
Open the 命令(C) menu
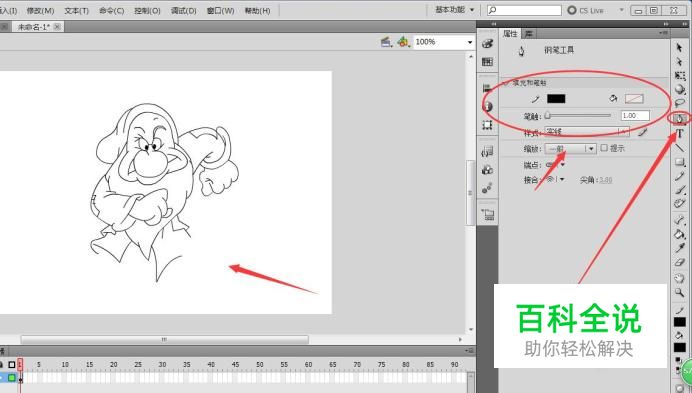(x=112, y=10)
